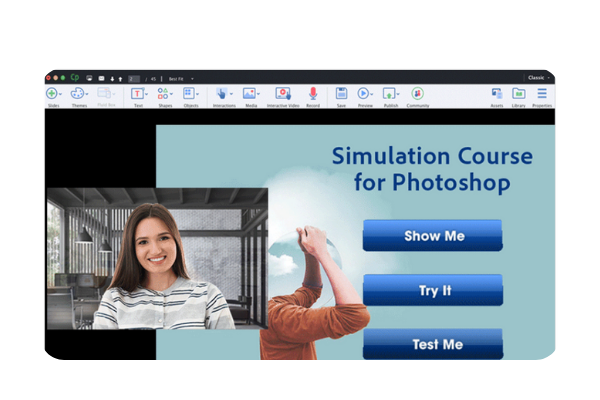
Task: Click the Test Me button
Action: click(433, 344)
